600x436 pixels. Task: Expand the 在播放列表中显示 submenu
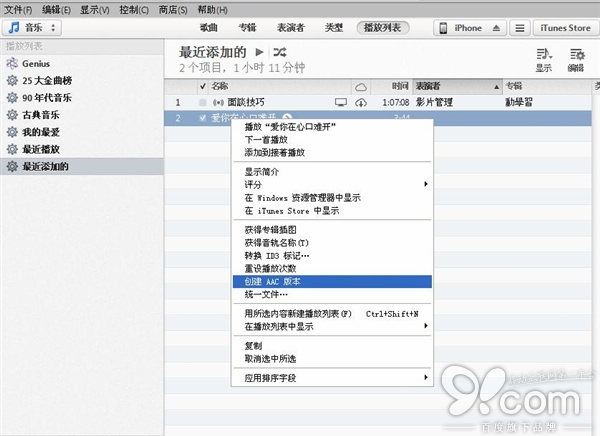[x=333, y=327]
